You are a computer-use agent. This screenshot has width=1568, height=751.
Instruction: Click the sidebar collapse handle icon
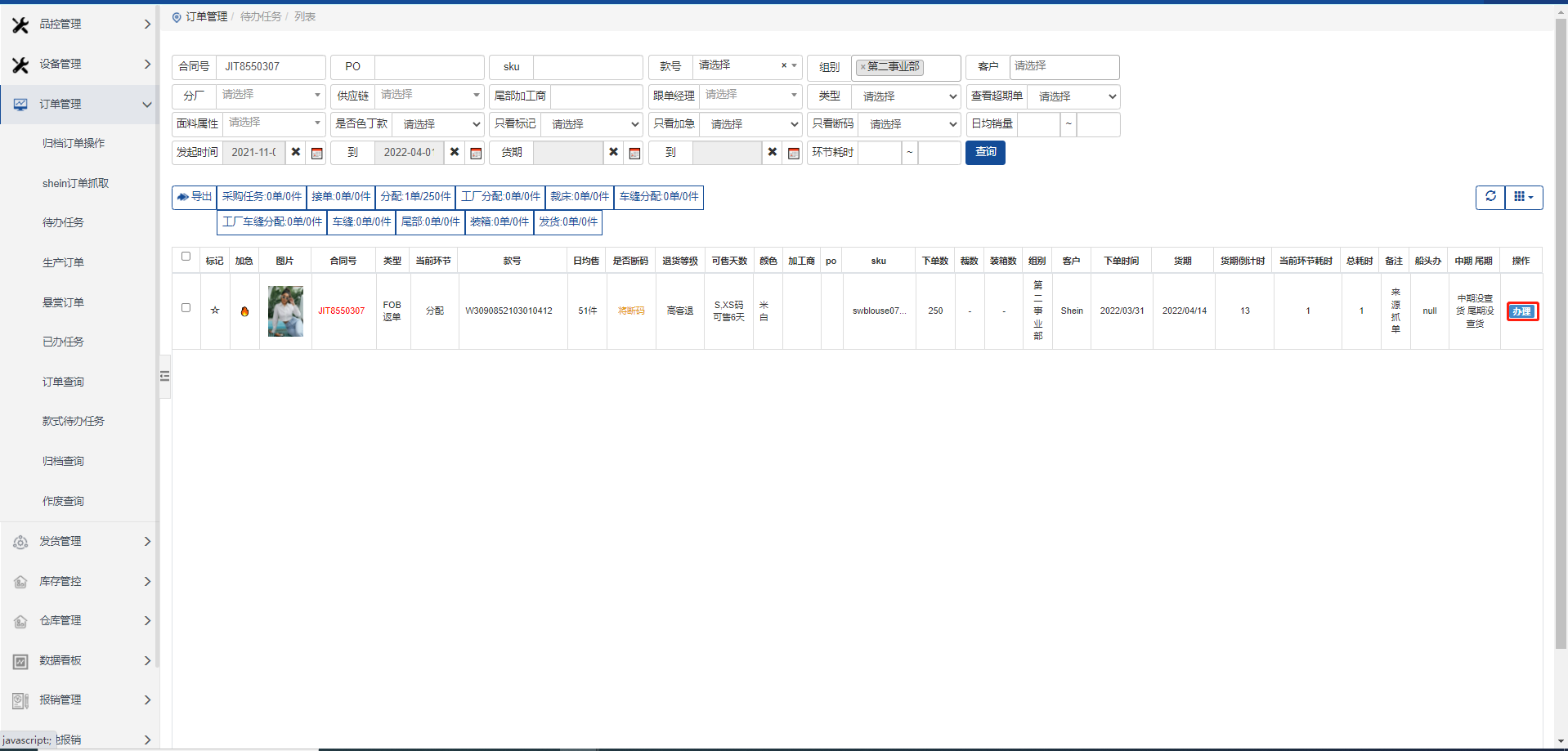(x=164, y=376)
